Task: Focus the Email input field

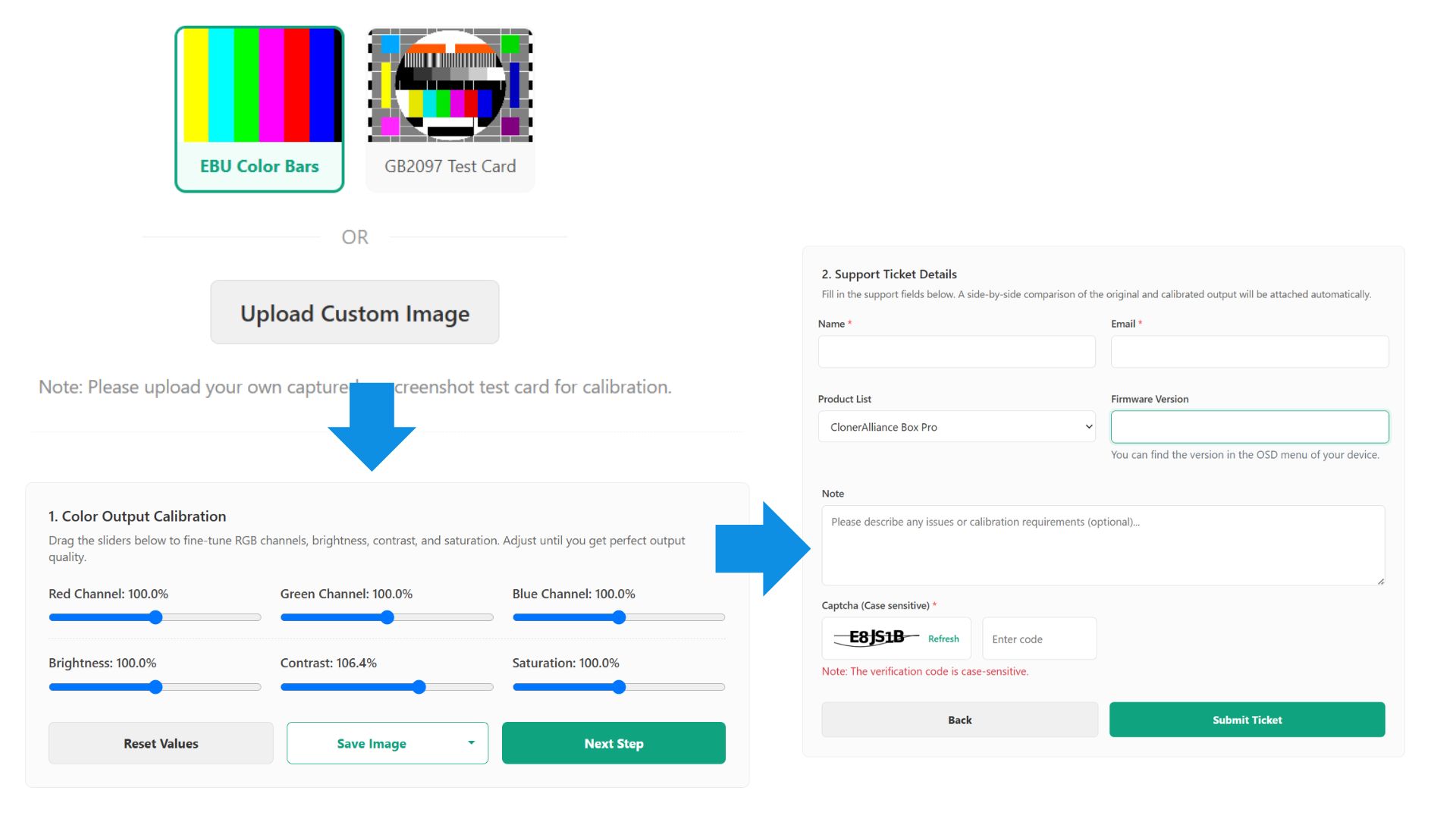Action: tap(1250, 352)
